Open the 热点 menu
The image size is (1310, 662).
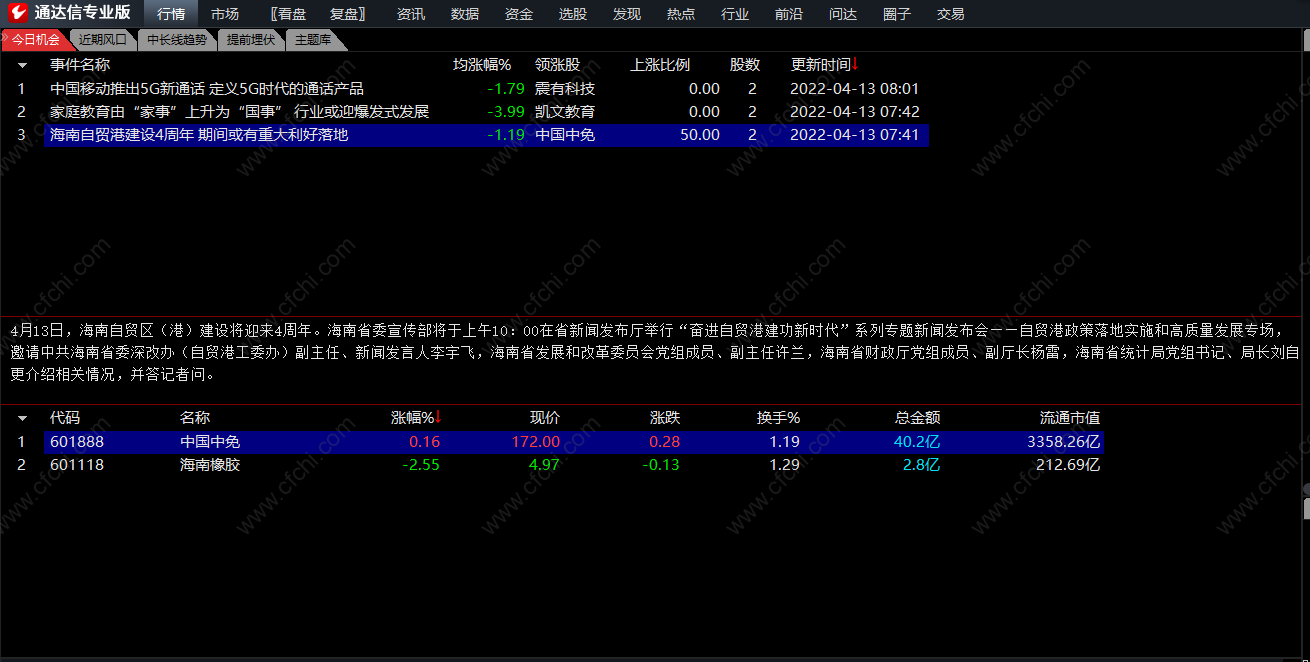click(x=681, y=14)
